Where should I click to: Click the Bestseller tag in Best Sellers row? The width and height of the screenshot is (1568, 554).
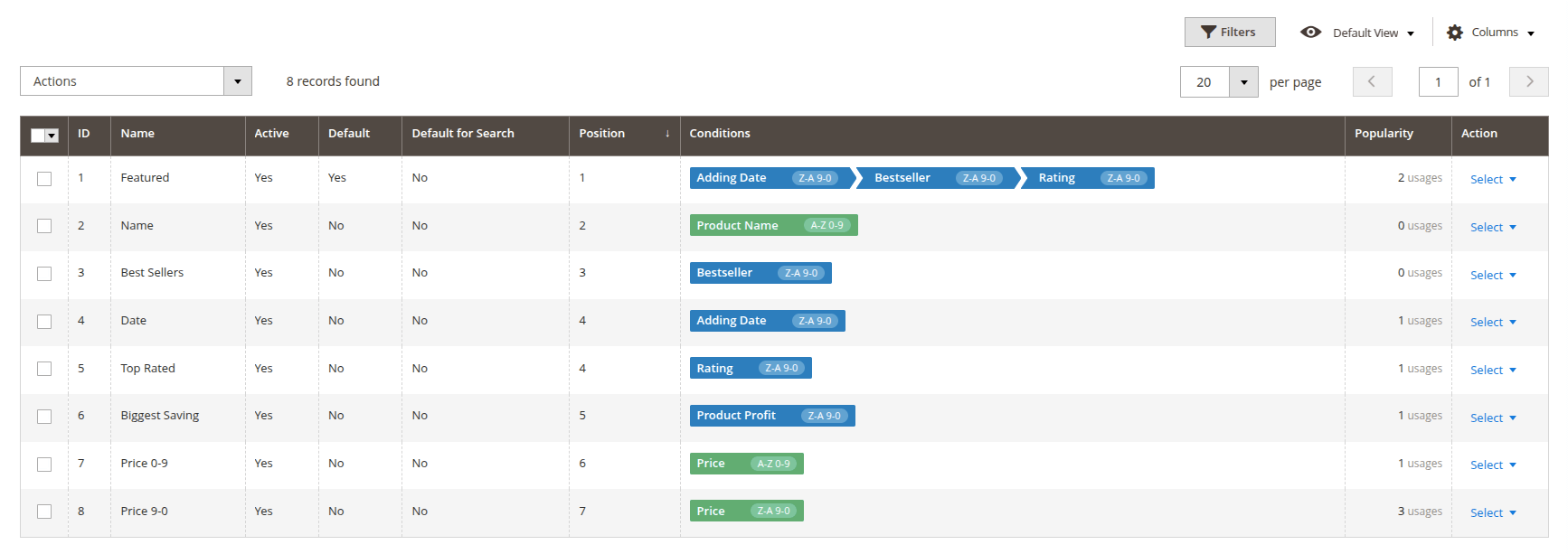point(760,273)
